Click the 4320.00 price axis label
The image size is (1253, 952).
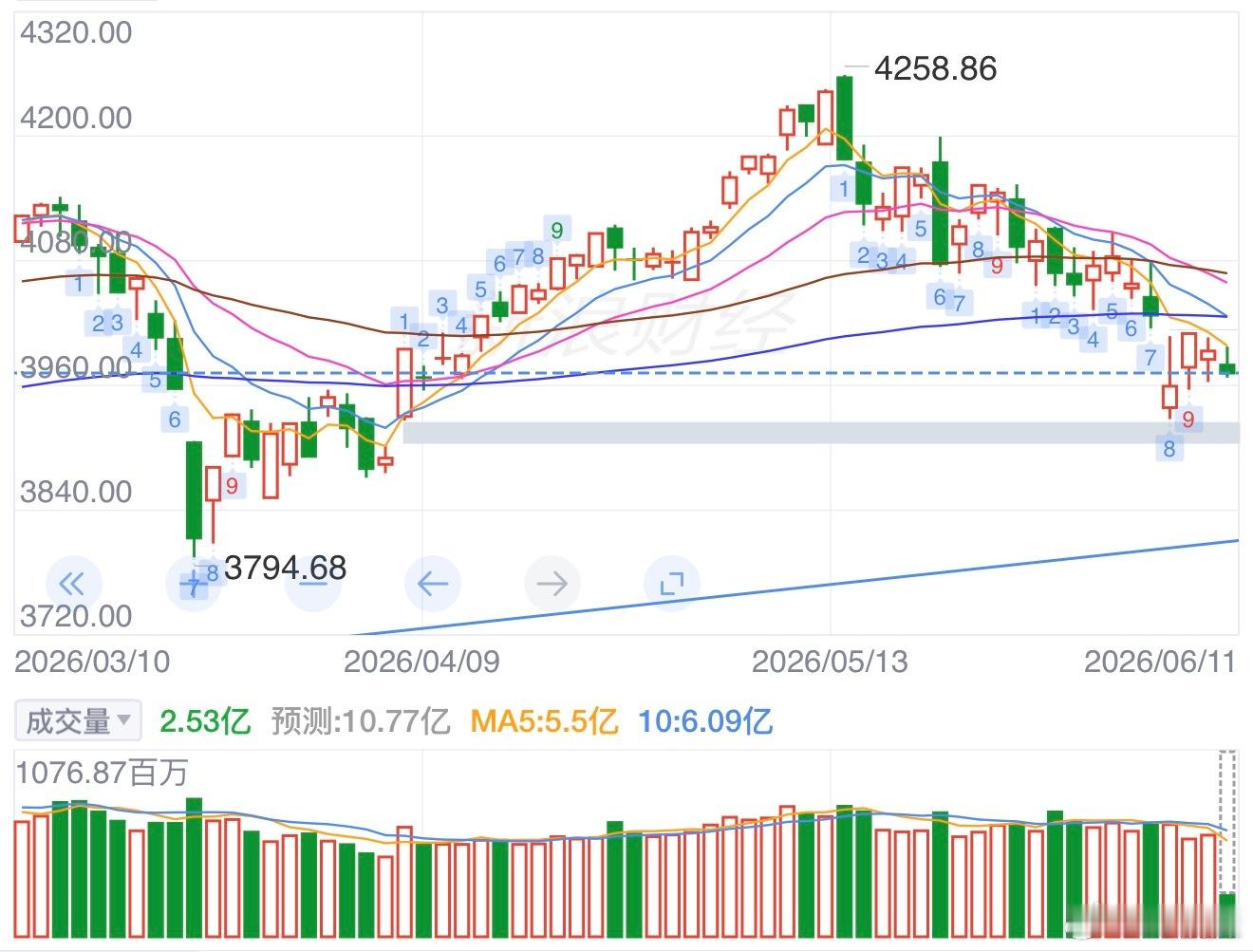(76, 32)
